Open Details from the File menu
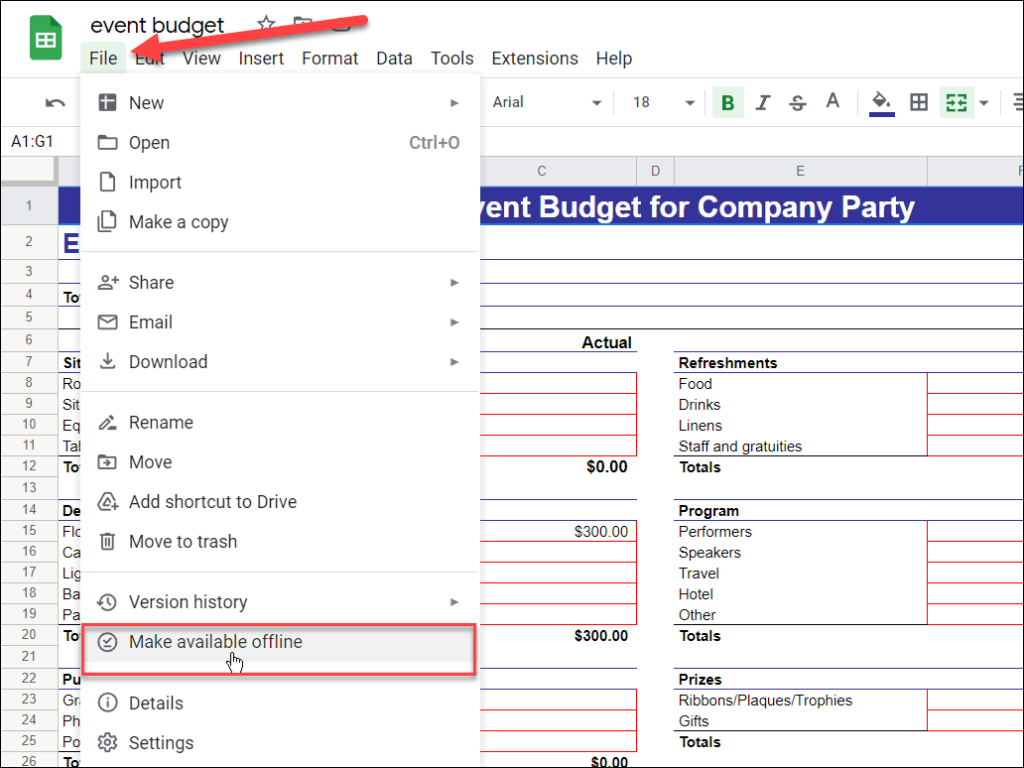 point(280,703)
